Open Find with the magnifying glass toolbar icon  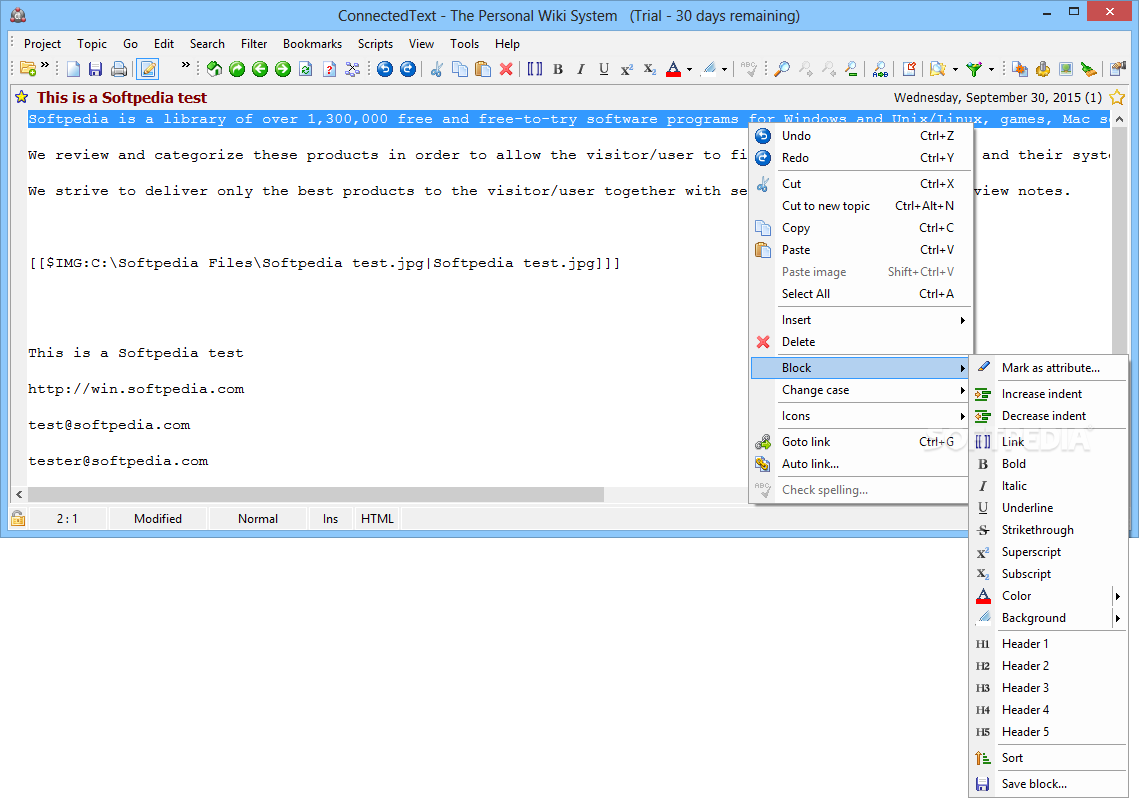point(782,69)
